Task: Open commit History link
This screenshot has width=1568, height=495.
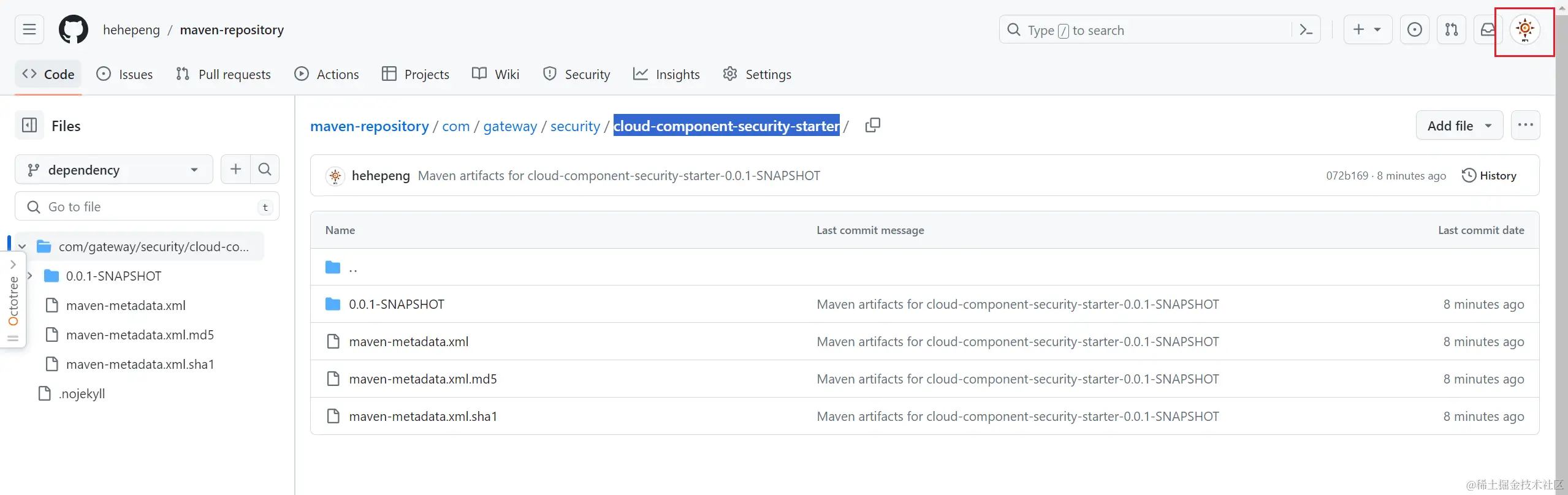Action: point(1489,176)
